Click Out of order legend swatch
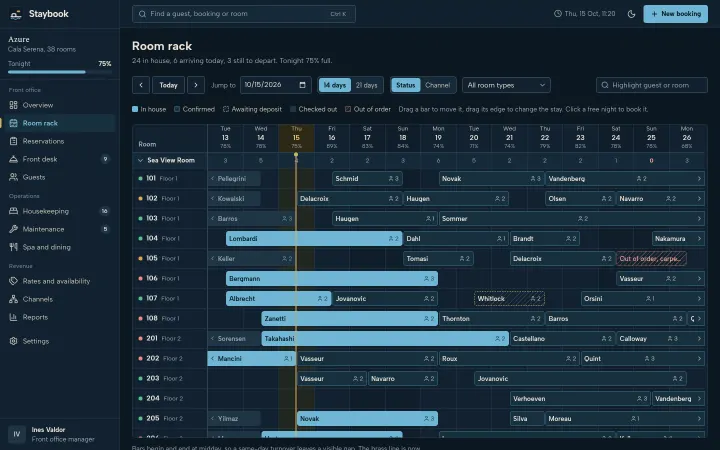Image resolution: width=720 pixels, height=450 pixels. (x=348, y=109)
